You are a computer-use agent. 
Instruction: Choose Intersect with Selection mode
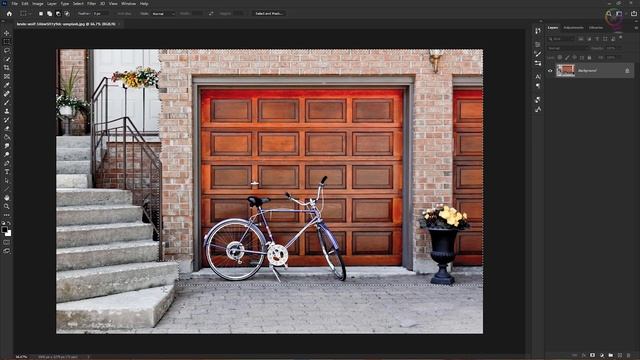click(67, 13)
